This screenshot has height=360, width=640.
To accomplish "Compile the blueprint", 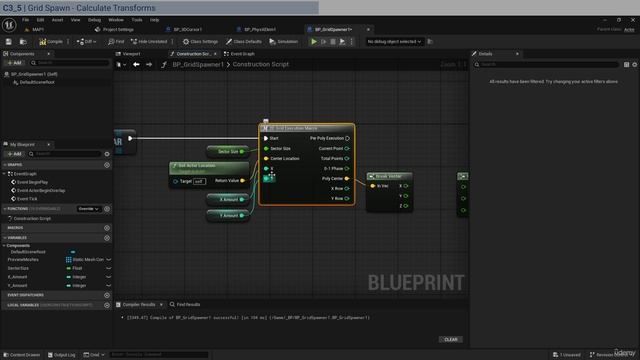I will 51,42.
